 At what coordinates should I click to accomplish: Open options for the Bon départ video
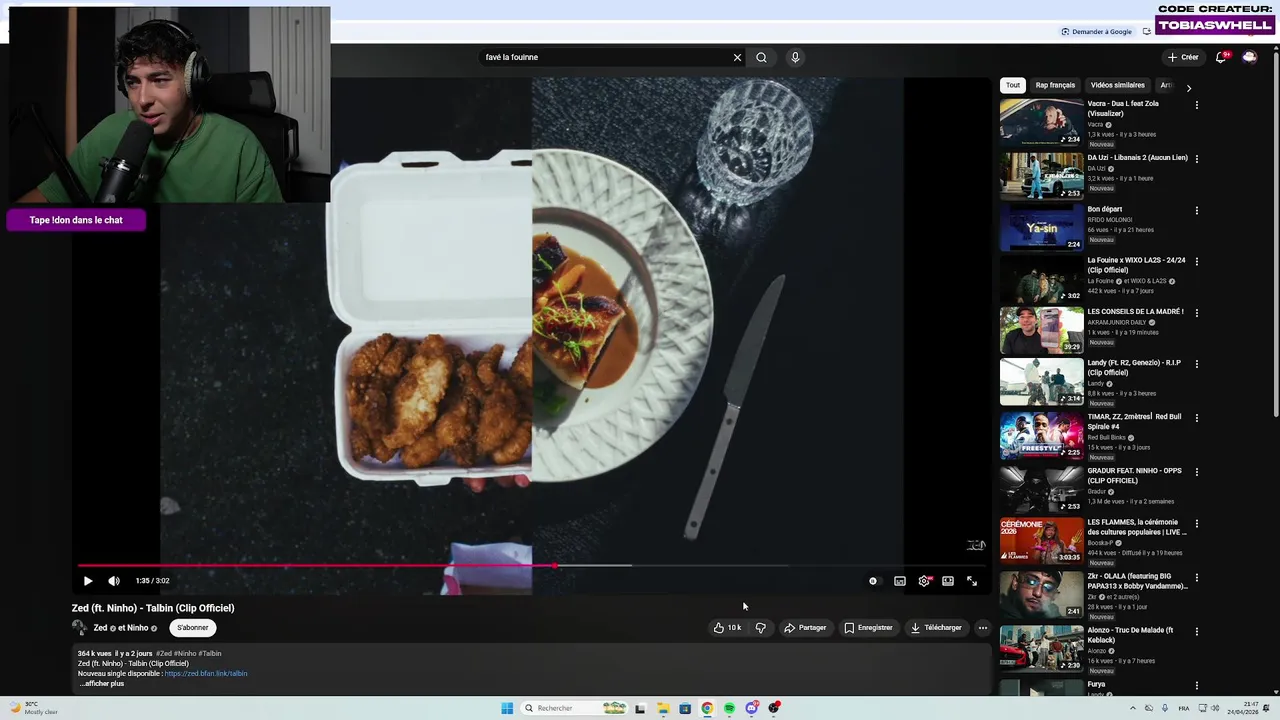coord(1197,211)
